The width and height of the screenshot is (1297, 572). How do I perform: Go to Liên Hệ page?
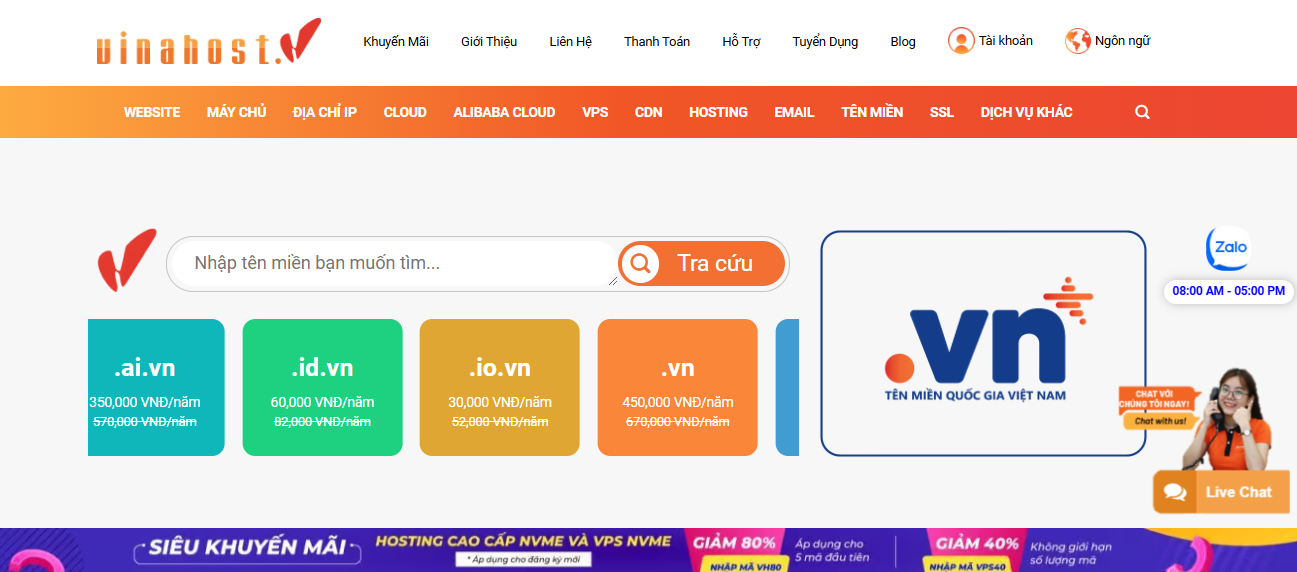(571, 42)
